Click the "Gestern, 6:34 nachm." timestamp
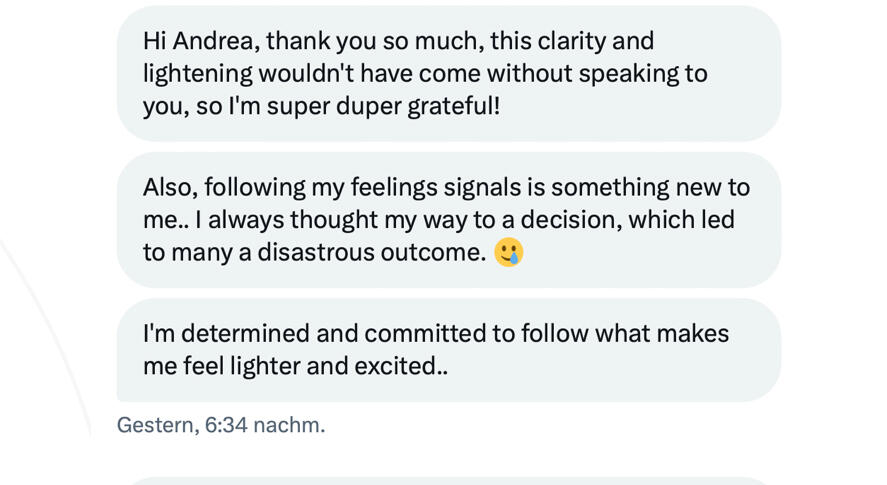 pyautogui.click(x=221, y=425)
